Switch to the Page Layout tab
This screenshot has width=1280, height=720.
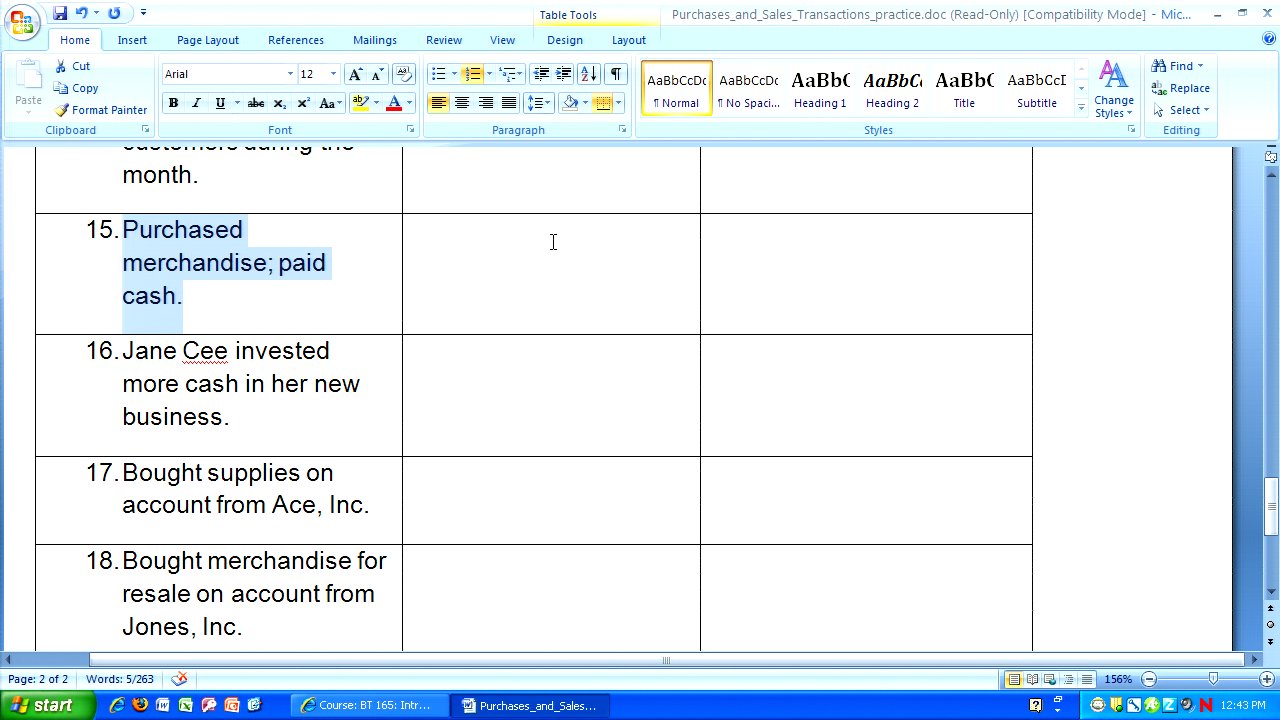(207, 40)
